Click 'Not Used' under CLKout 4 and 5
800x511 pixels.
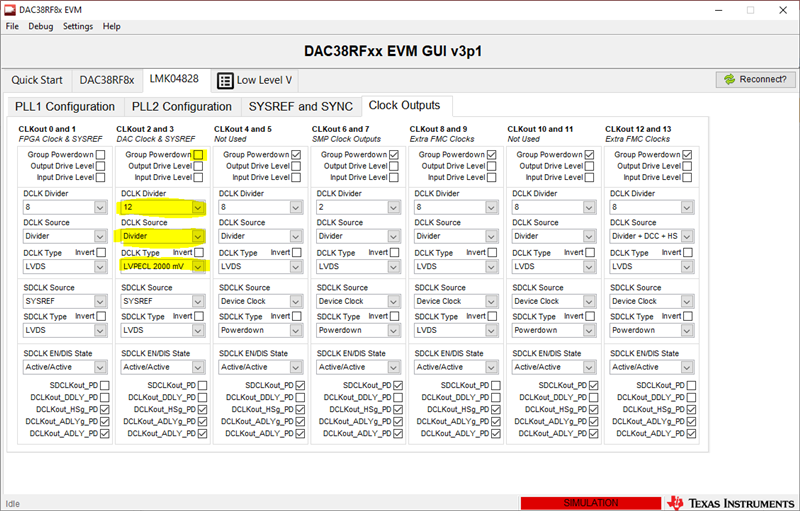point(230,139)
